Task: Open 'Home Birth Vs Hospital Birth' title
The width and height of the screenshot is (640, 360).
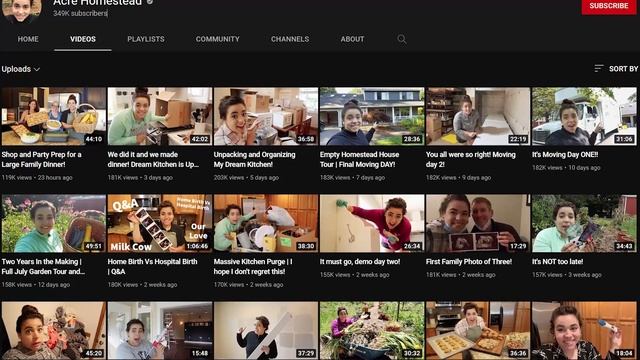Action: tap(152, 267)
